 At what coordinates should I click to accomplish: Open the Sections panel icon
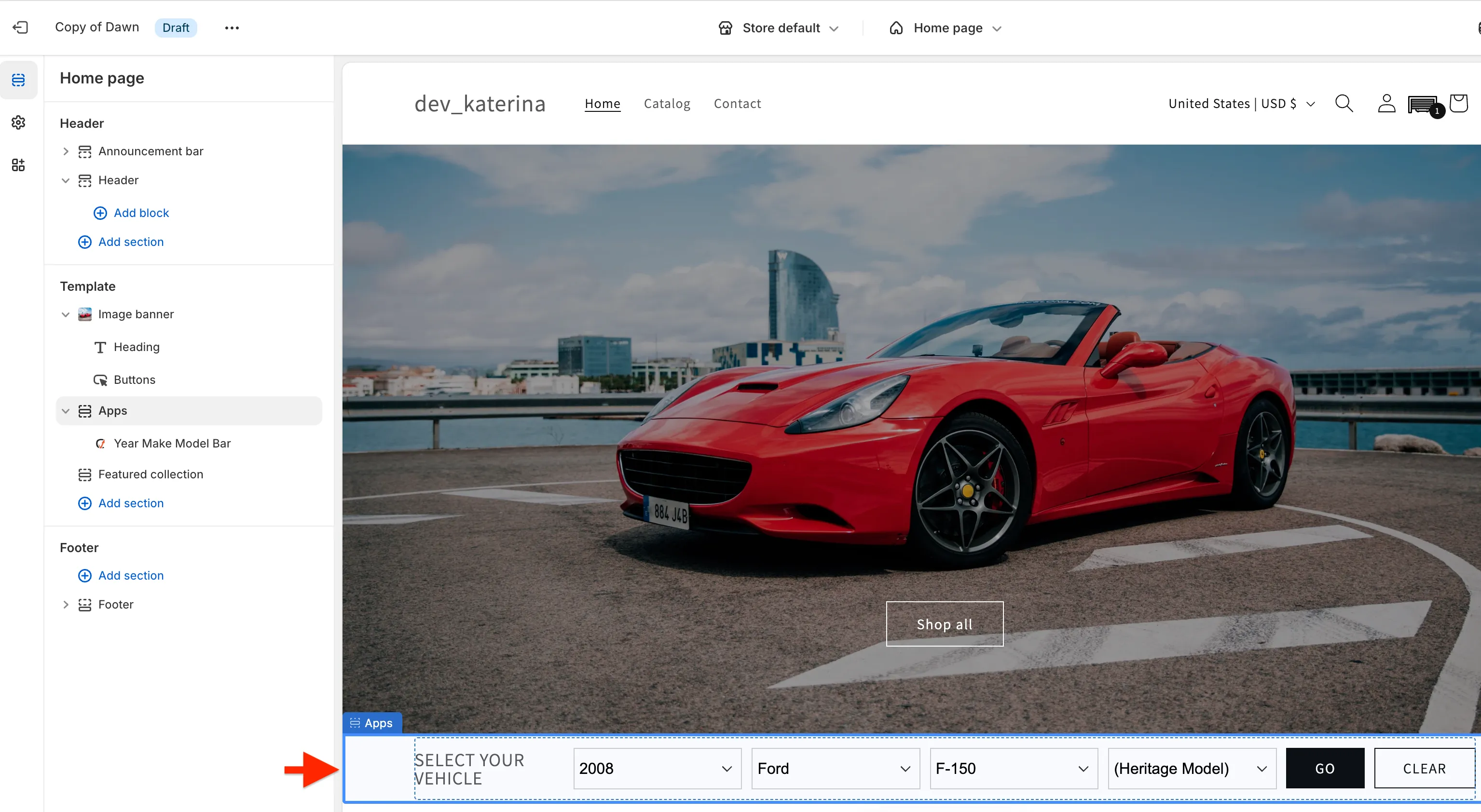18,80
